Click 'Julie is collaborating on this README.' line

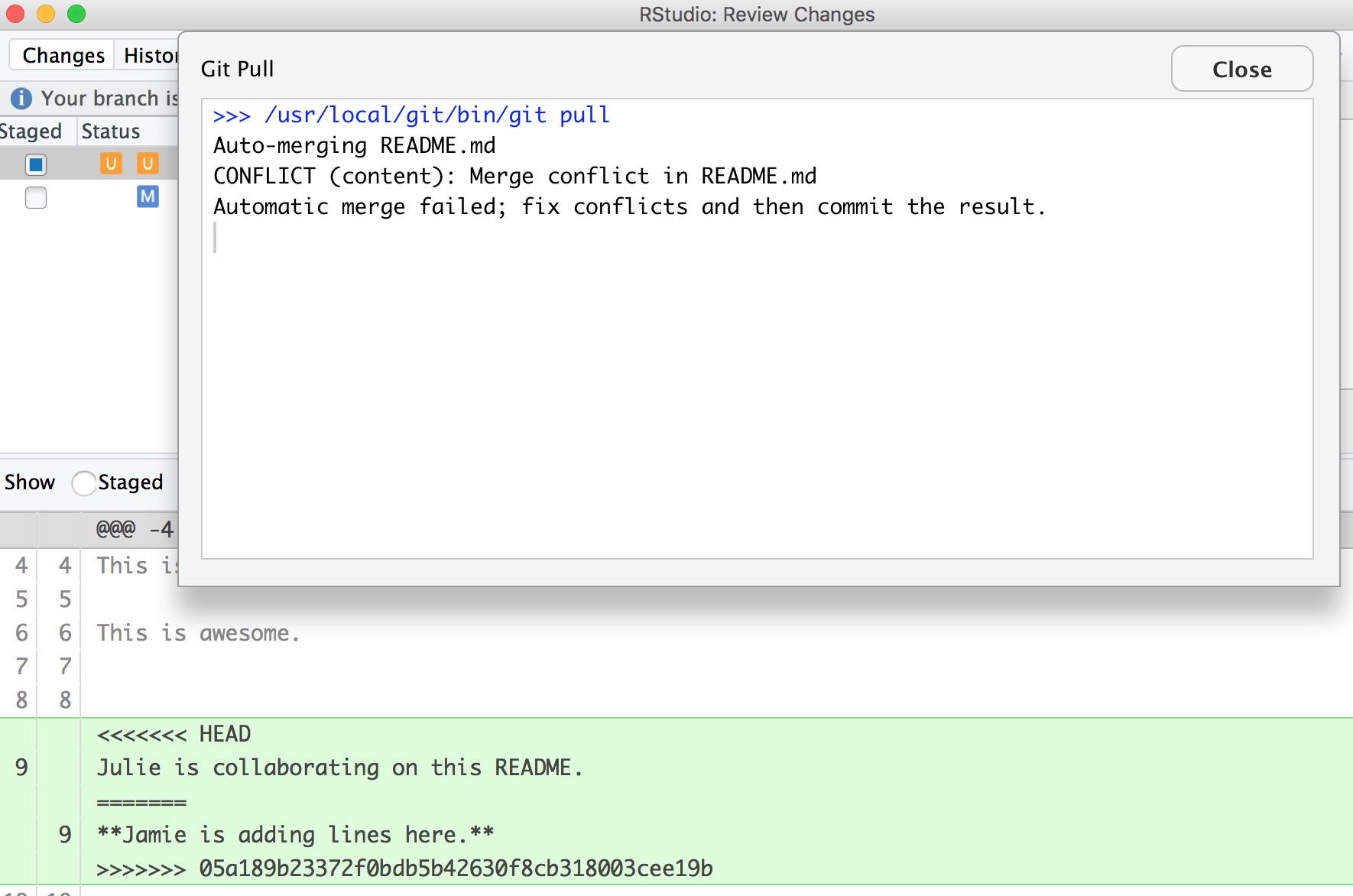(x=339, y=768)
